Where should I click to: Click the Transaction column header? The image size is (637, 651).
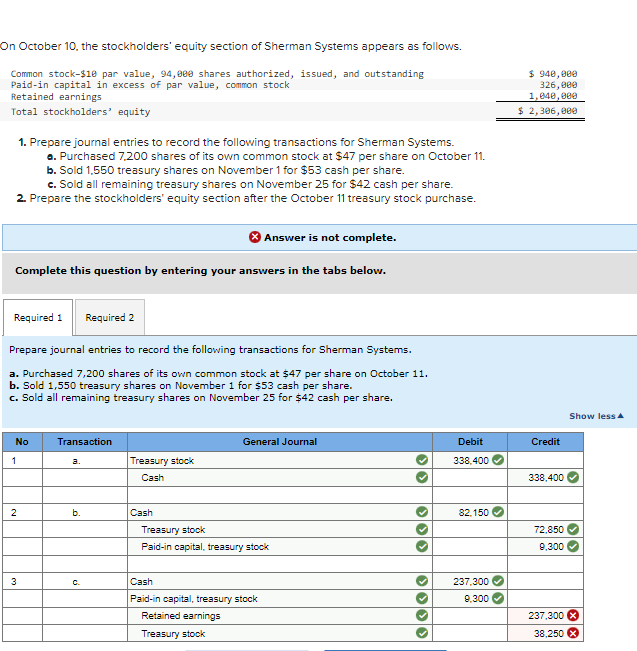click(85, 442)
